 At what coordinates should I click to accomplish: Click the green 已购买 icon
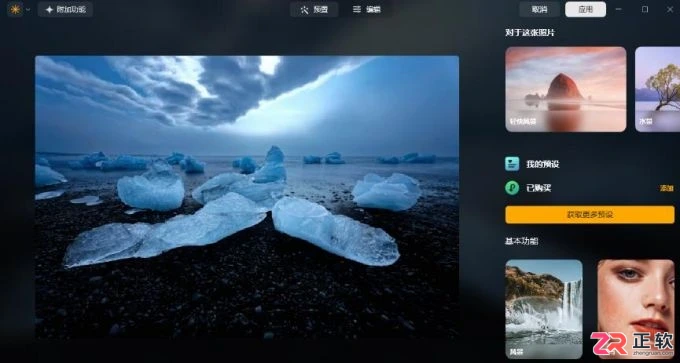click(512, 188)
